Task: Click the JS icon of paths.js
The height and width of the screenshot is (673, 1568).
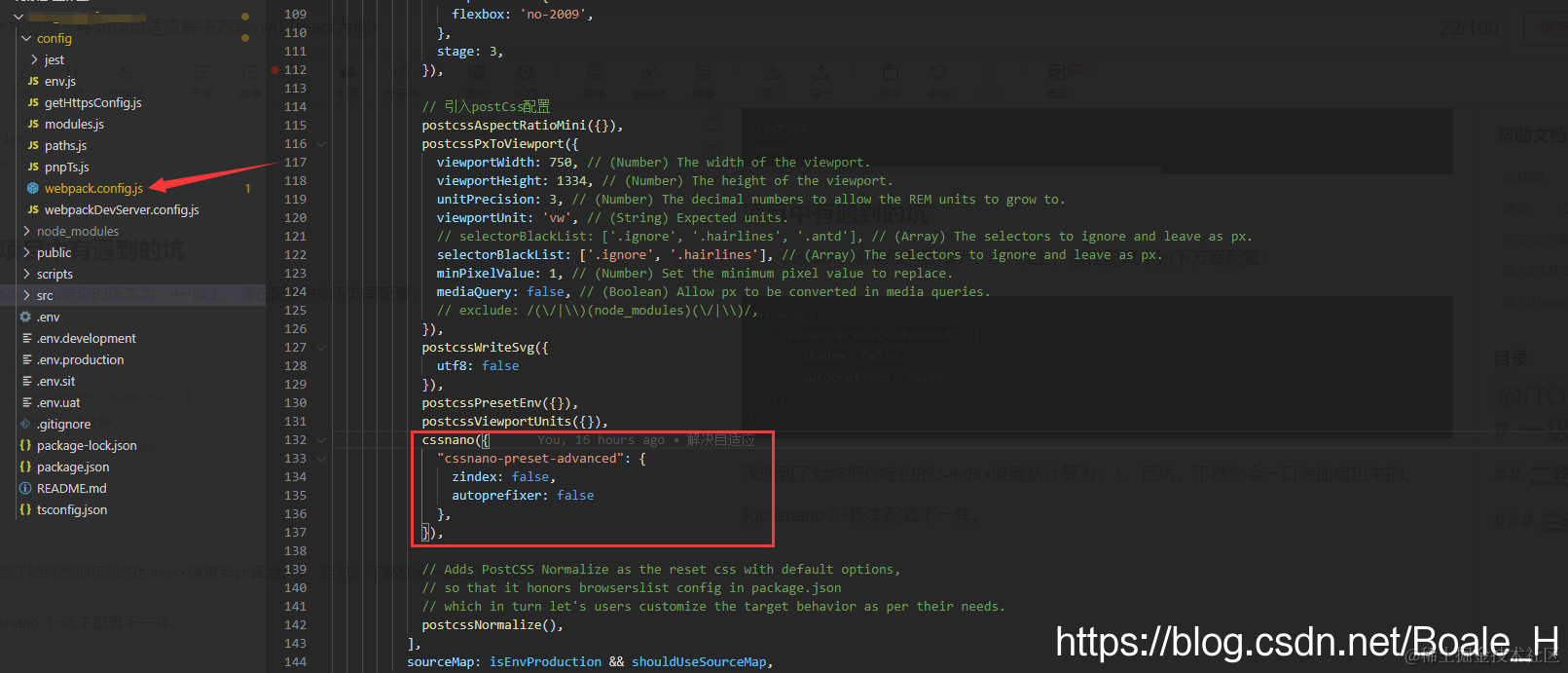Action: (x=33, y=146)
